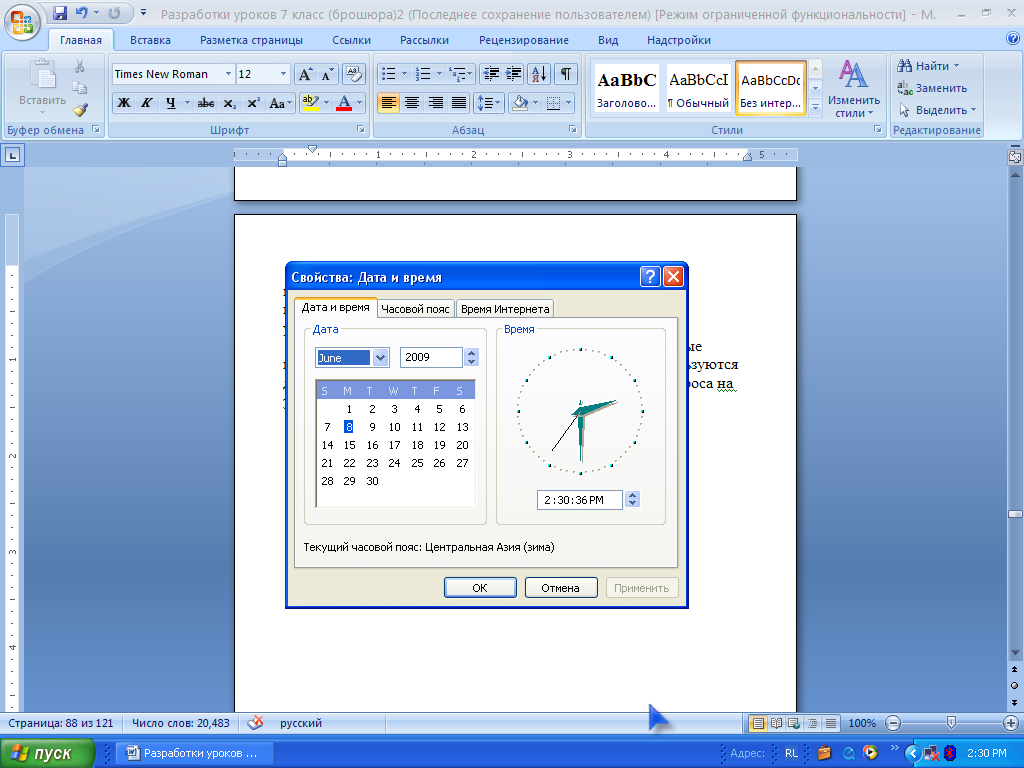Viewport: 1024px width, 768px height.
Task: Click the Clear Formatting eraser icon
Action: [x=354, y=74]
